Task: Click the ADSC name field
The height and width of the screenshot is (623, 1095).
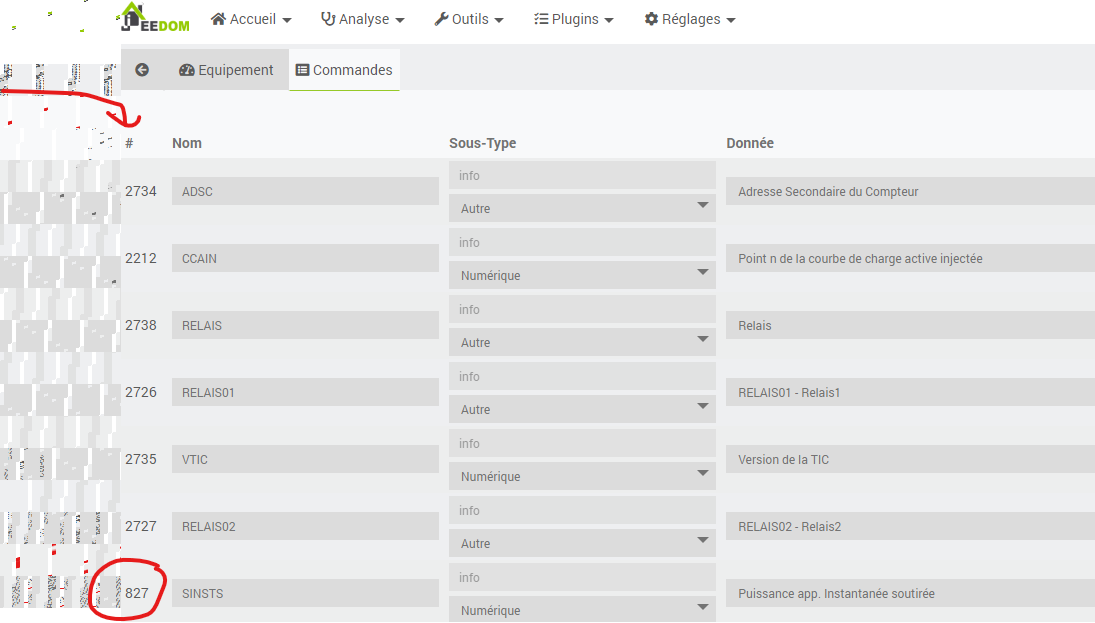Action: [x=305, y=191]
